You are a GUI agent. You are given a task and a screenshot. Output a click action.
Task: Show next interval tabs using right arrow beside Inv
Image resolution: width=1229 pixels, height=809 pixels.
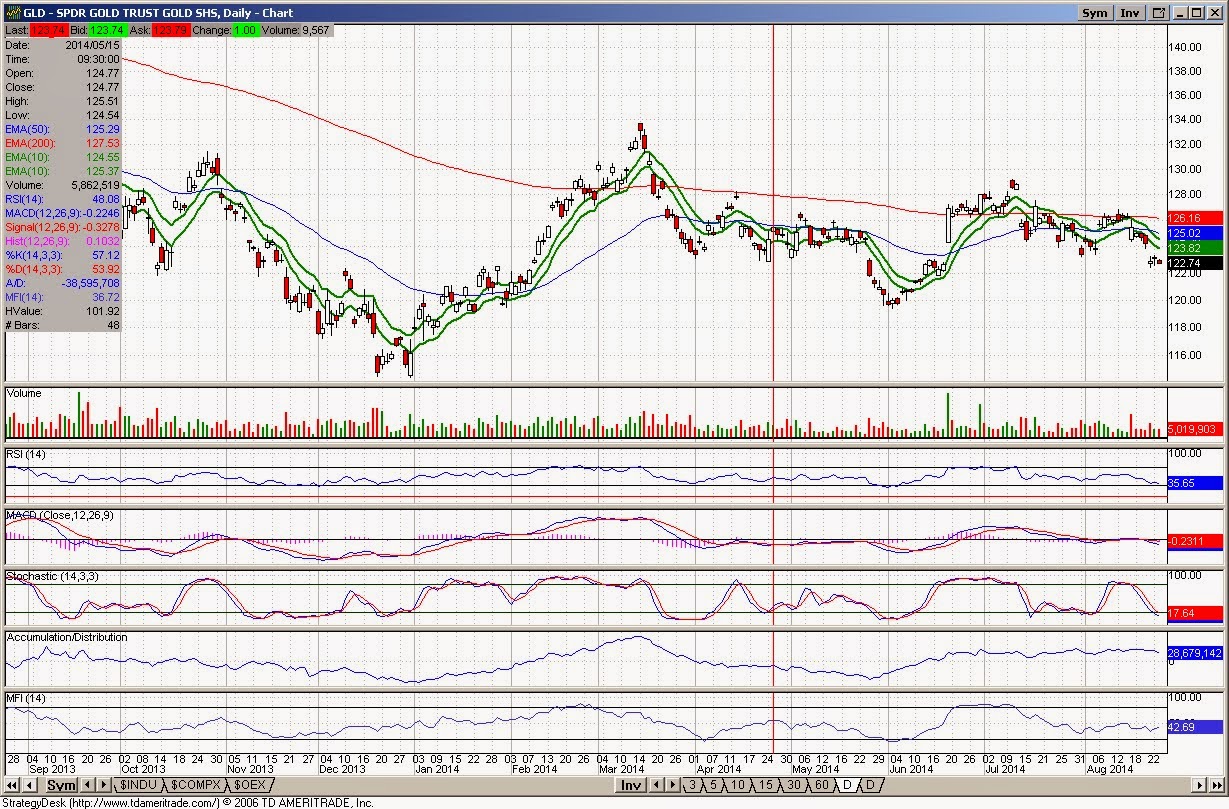672,785
